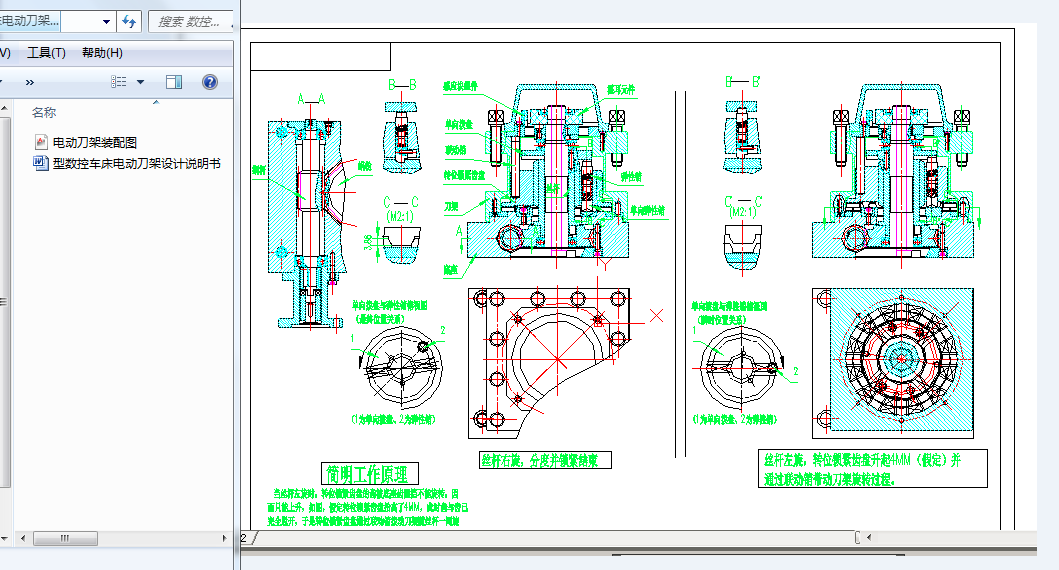The height and width of the screenshot is (570, 1059).
Task: Open the address bar history dropdown
Action: [107, 21]
